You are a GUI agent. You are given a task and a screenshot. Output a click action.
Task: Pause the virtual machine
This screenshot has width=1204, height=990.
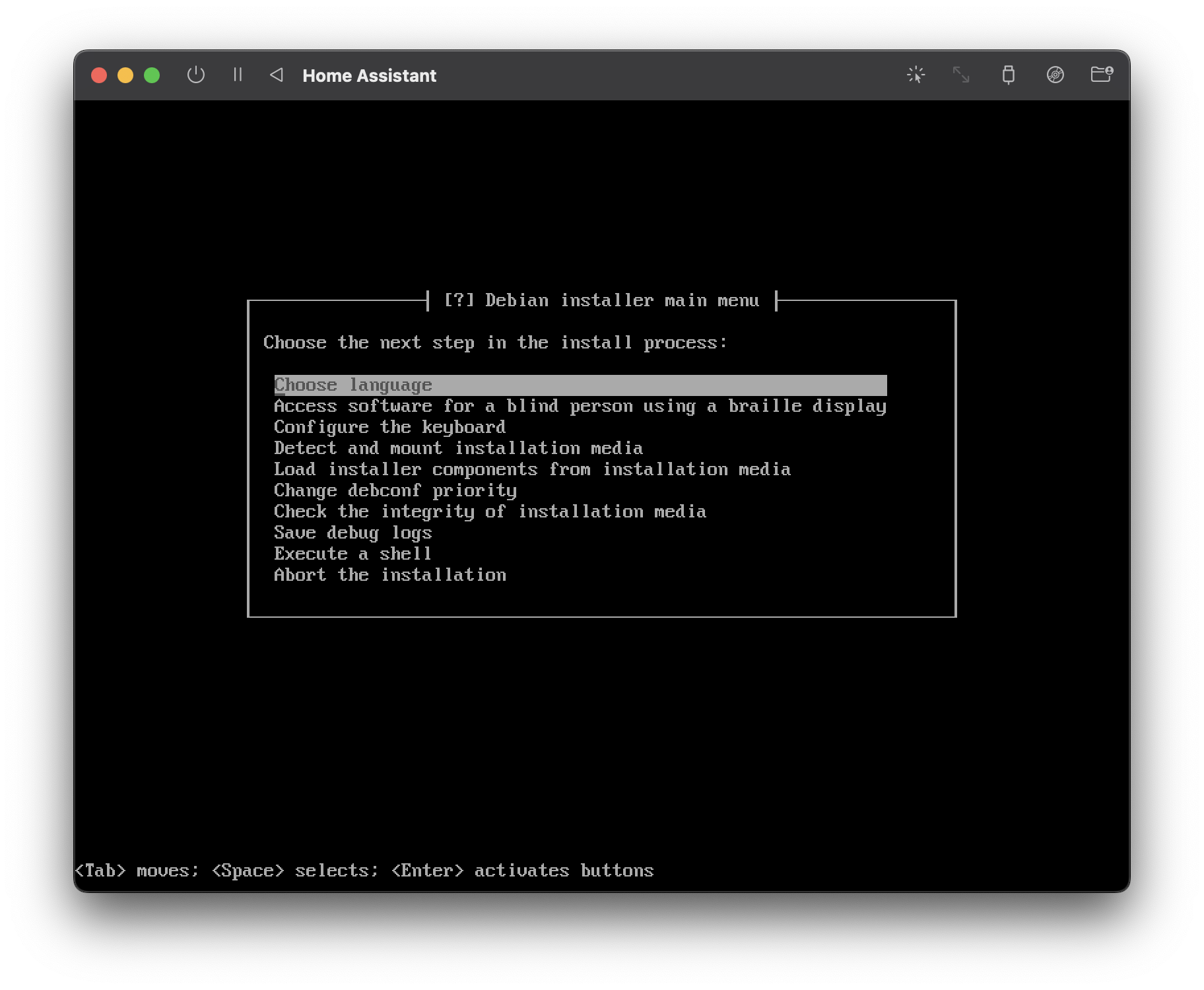coord(238,75)
